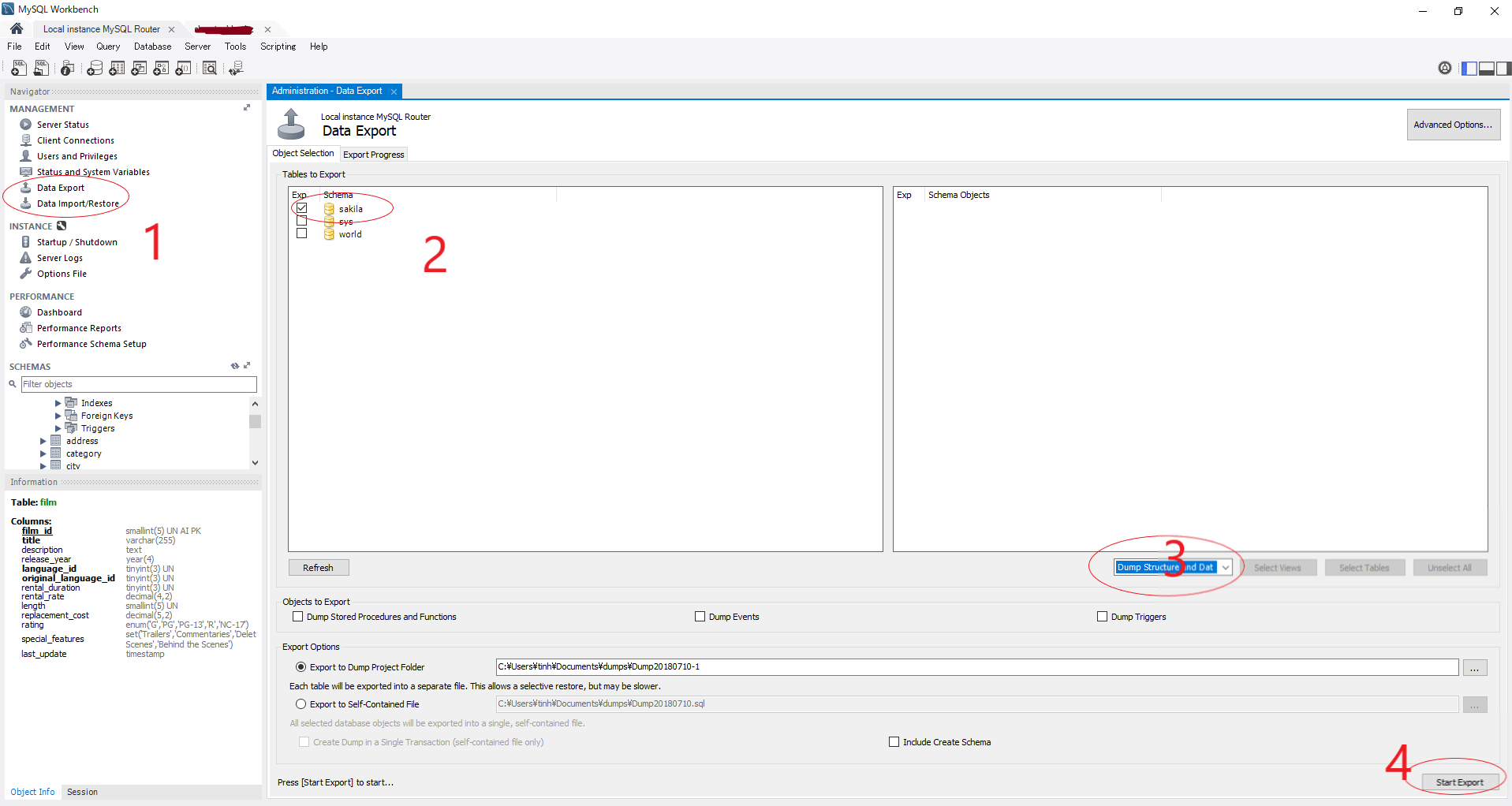Screen dimensions: 1512x806
Task: Create a new SQL tab icon
Action: (x=19, y=69)
